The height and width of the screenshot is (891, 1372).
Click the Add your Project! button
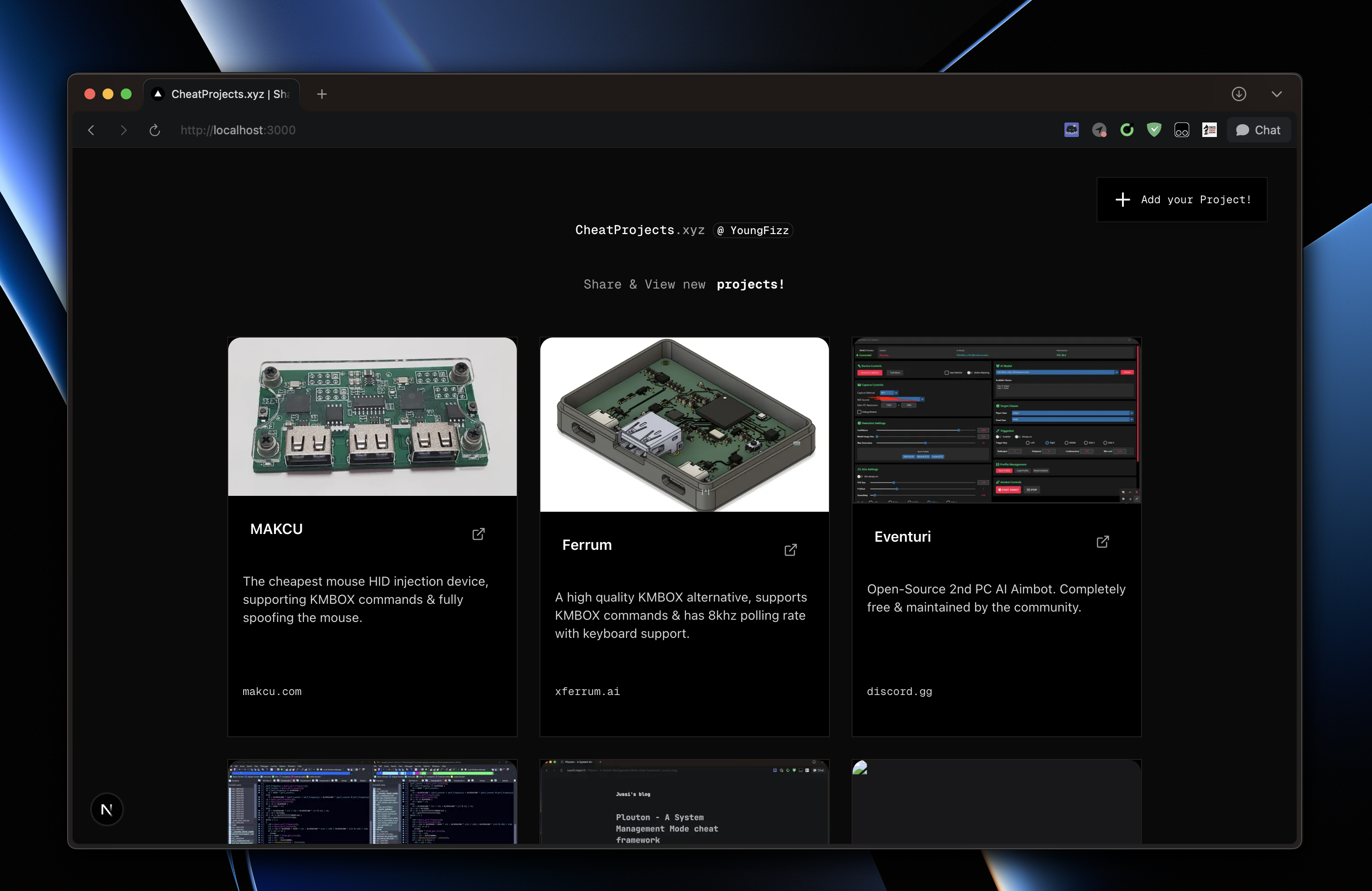[1182, 200]
